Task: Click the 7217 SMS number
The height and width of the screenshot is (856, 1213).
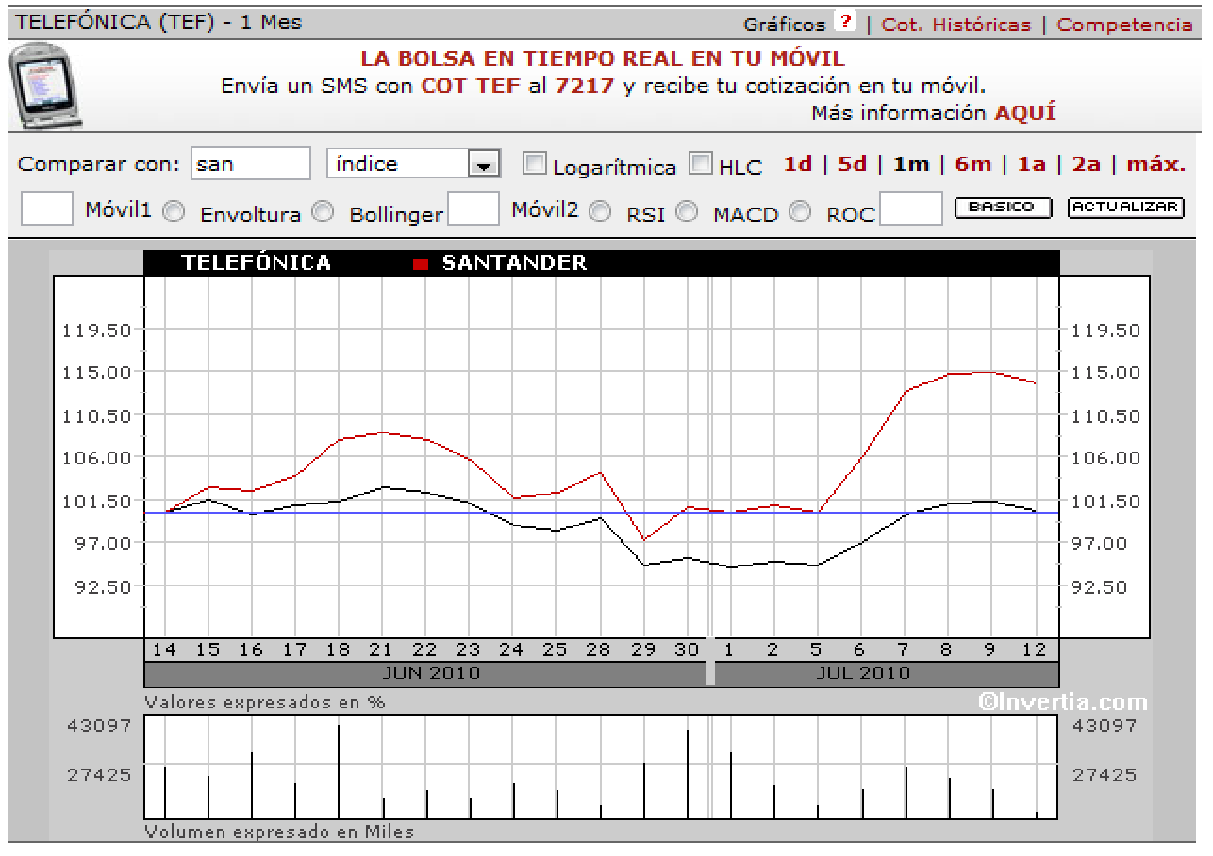Action: click(584, 86)
